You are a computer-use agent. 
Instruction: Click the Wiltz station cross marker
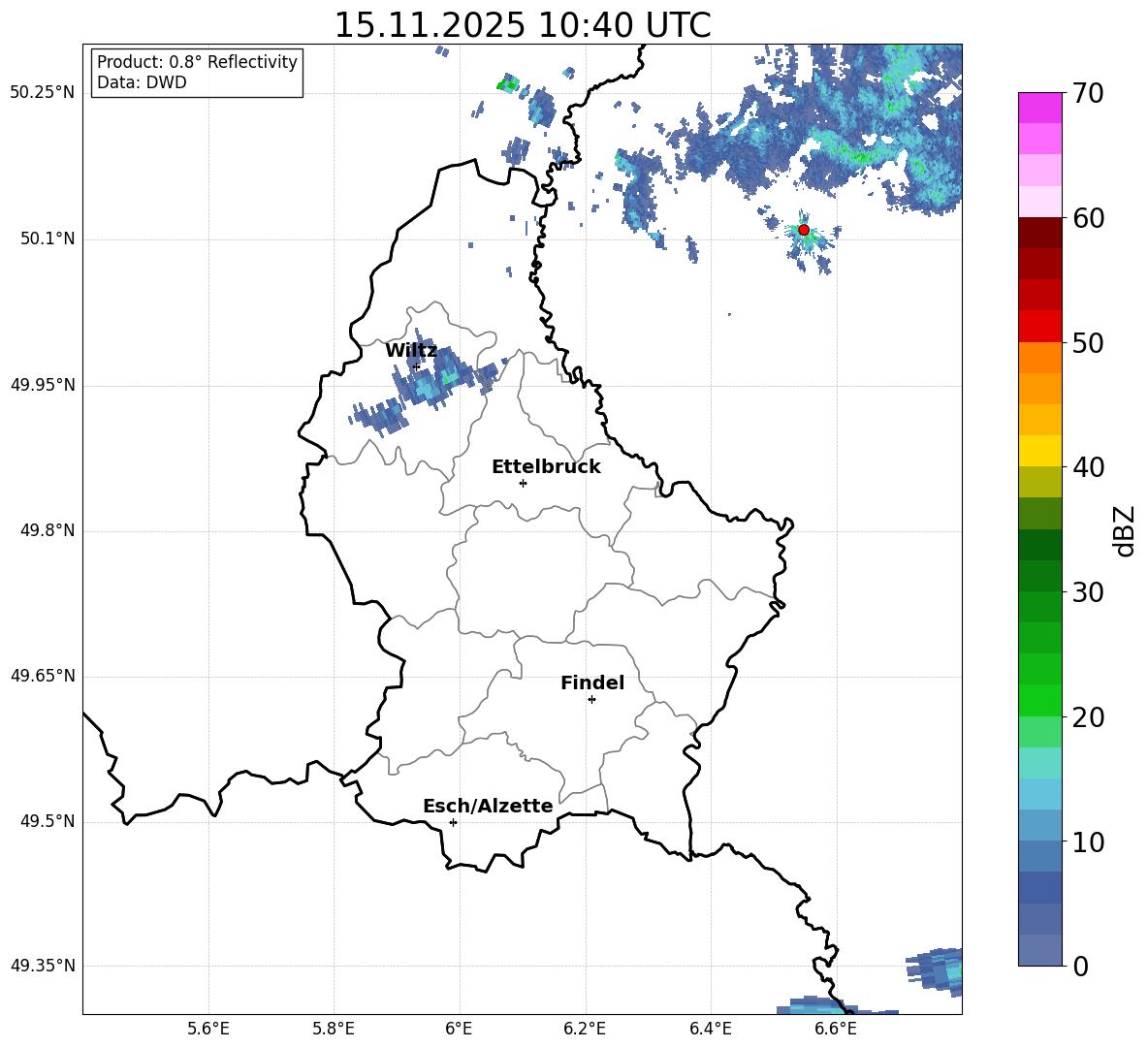click(417, 366)
